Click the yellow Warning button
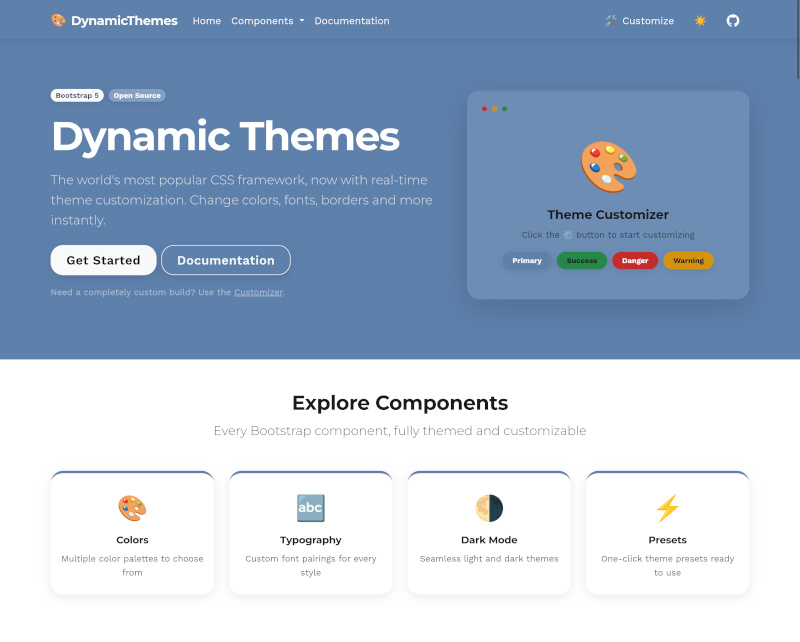The image size is (800, 642). 688,260
